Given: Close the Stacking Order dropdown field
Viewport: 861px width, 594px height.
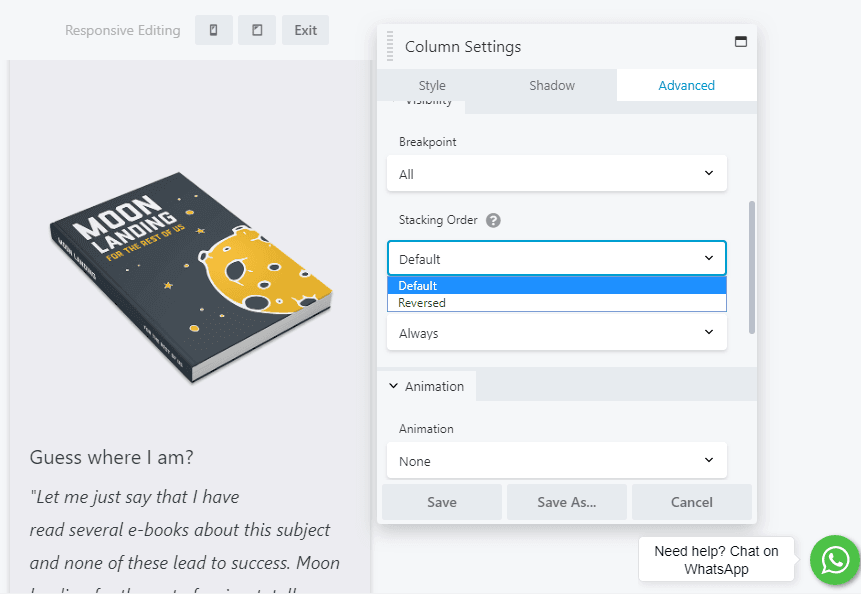Looking at the screenshot, I should (557, 258).
